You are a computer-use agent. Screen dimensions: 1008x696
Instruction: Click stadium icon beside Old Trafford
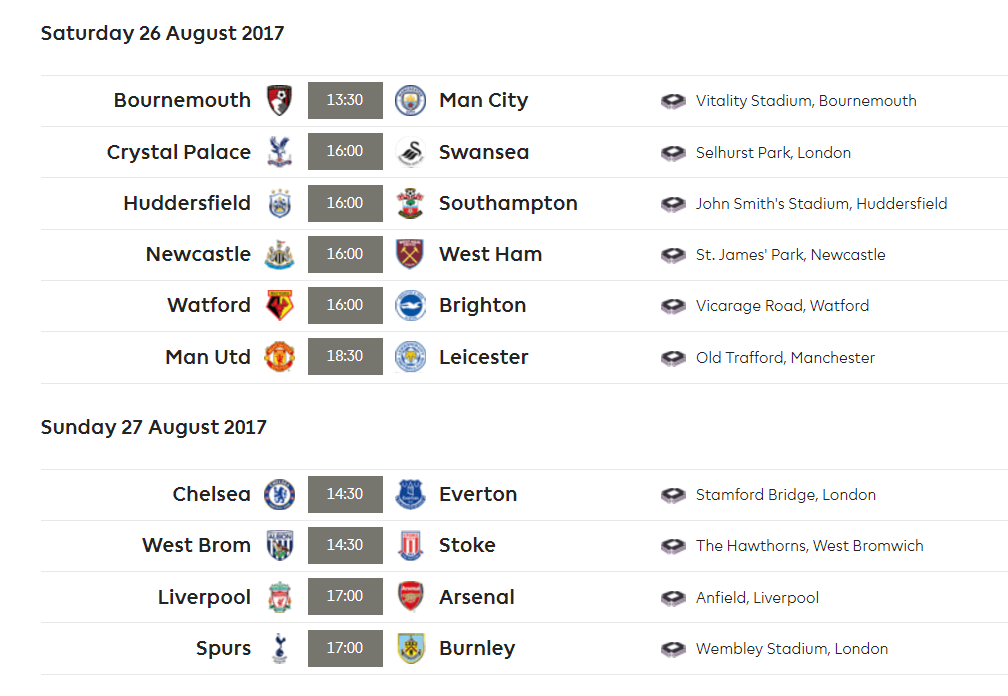tap(673, 357)
